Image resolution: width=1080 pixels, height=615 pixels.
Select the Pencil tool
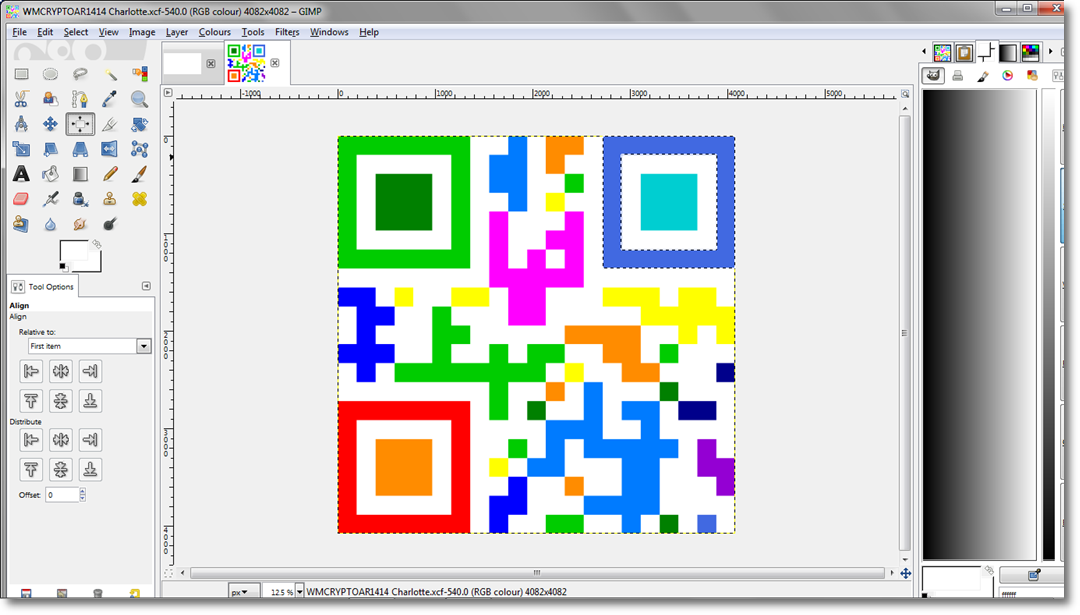(x=110, y=174)
